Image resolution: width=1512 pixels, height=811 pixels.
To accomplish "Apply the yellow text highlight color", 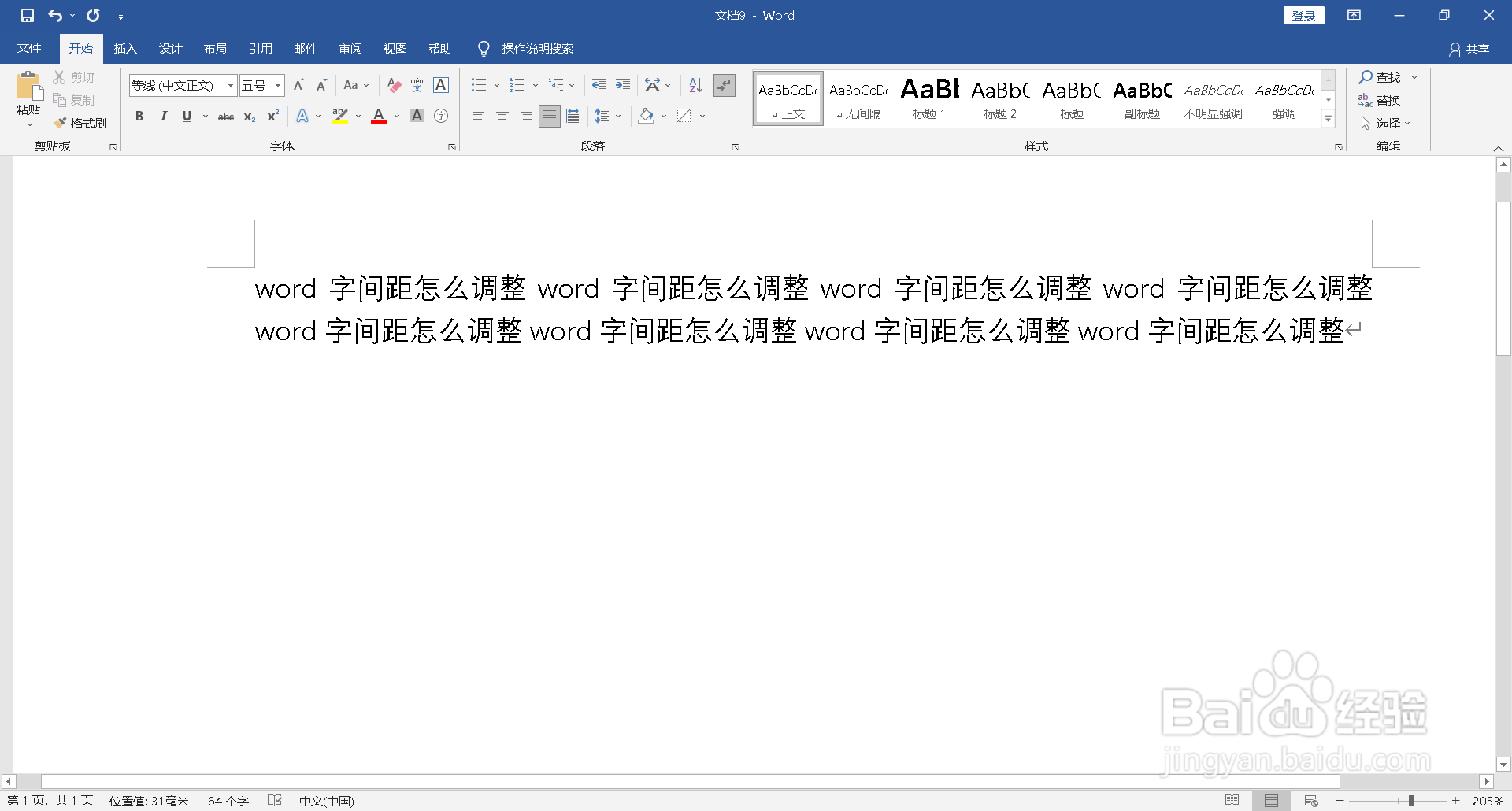I will [340, 116].
